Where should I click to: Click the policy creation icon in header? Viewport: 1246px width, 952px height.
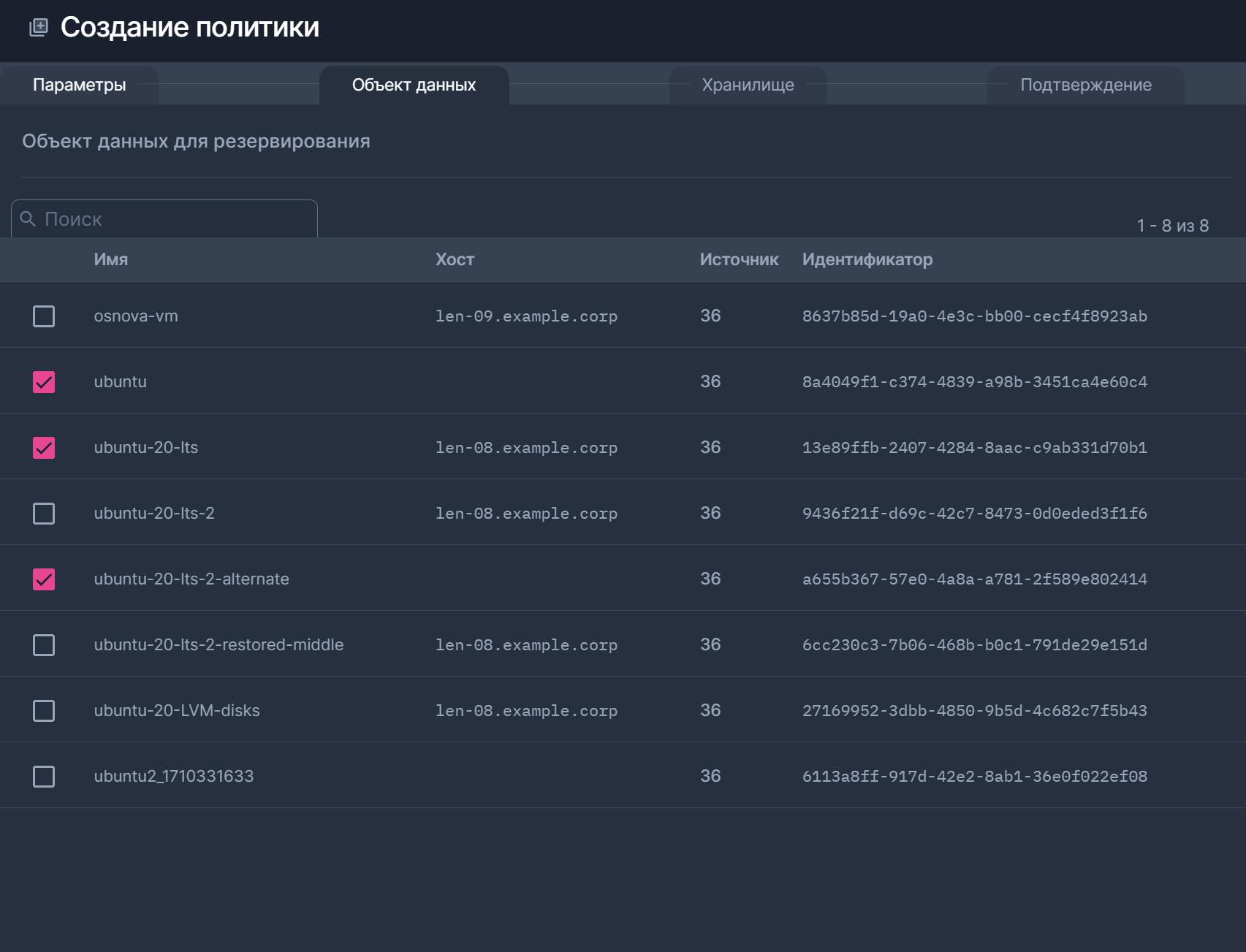(x=38, y=28)
